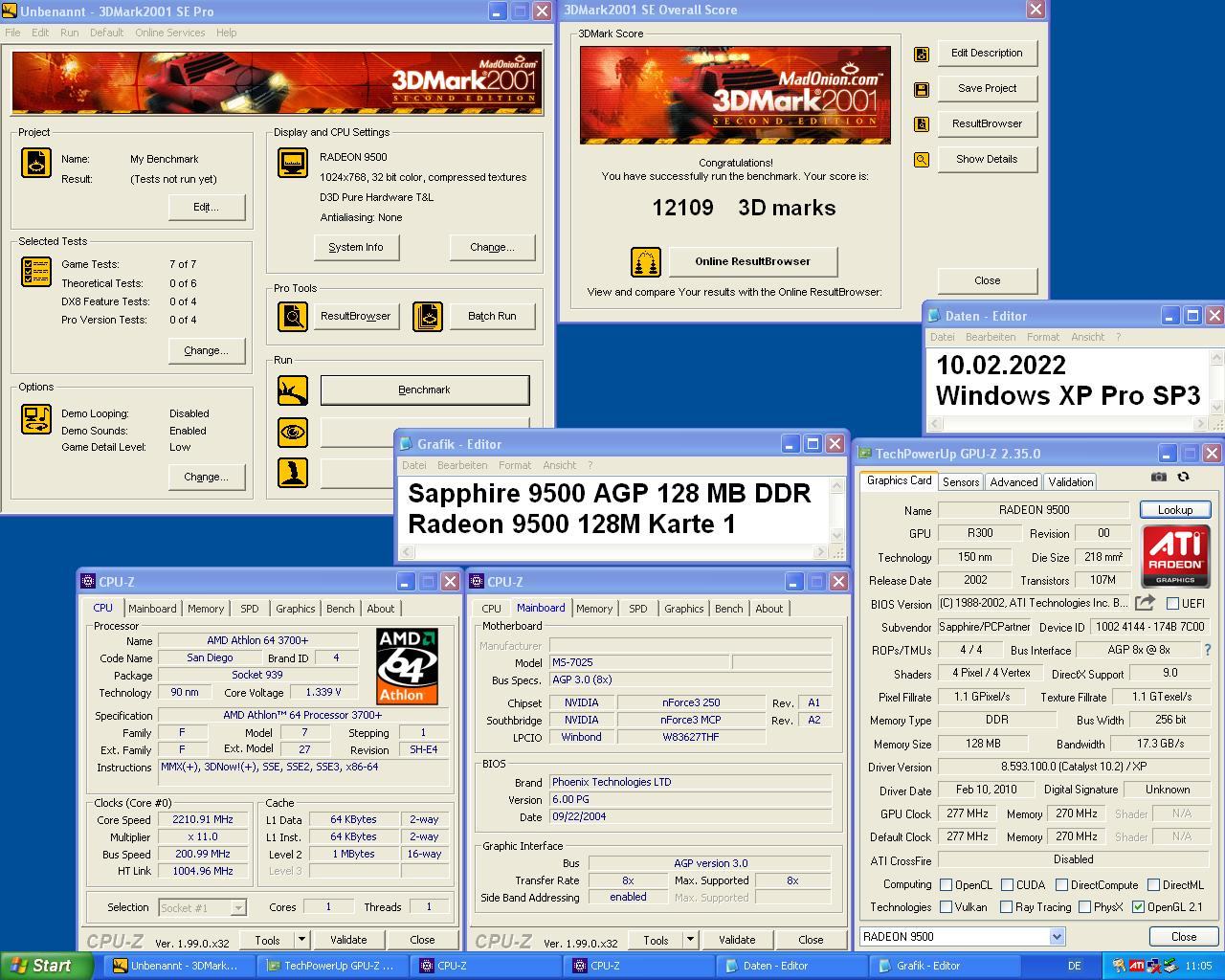Open the SPD tab in Mainboard CPU-Z window

(637, 609)
